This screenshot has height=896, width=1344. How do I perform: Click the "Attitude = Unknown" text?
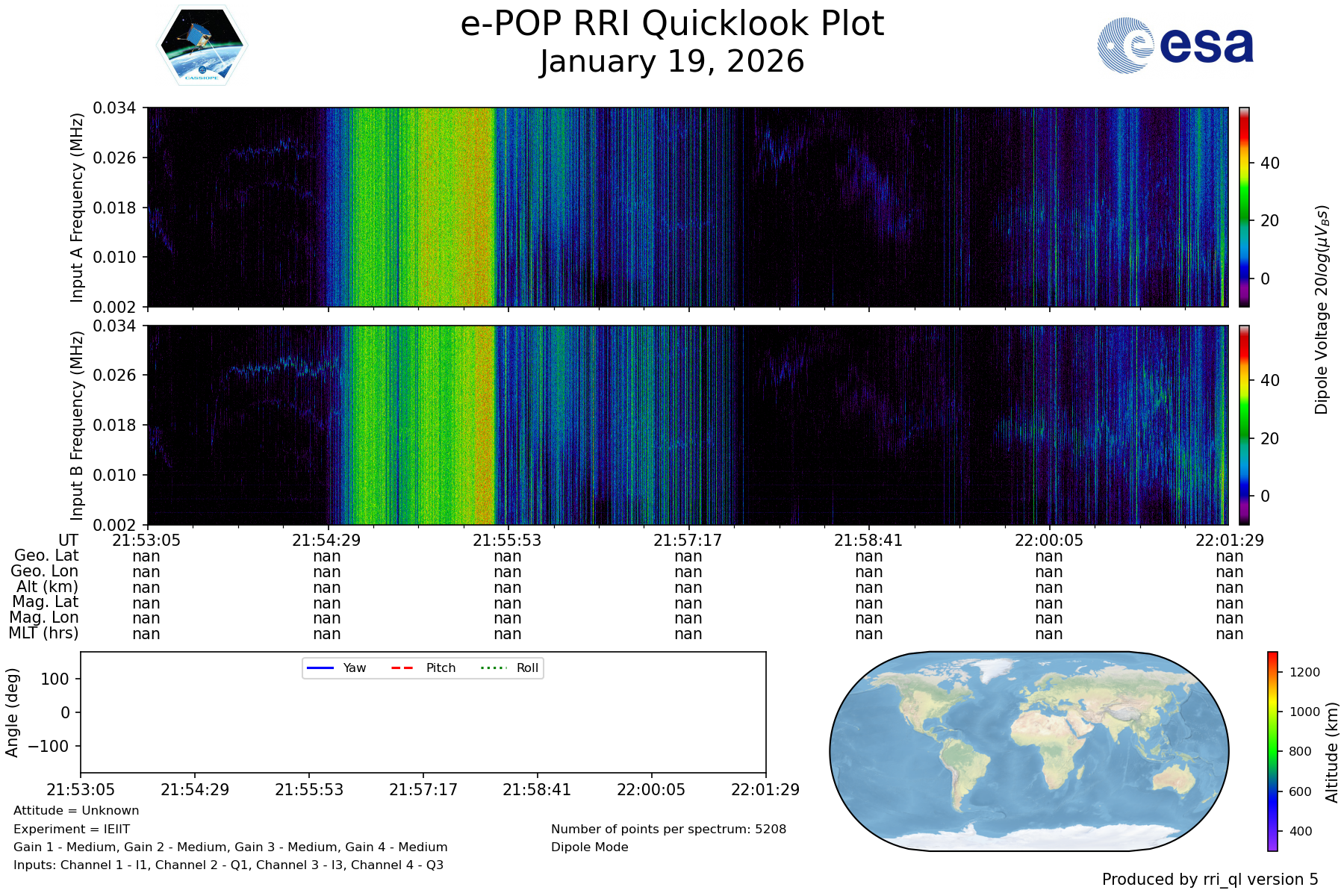pos(76,811)
